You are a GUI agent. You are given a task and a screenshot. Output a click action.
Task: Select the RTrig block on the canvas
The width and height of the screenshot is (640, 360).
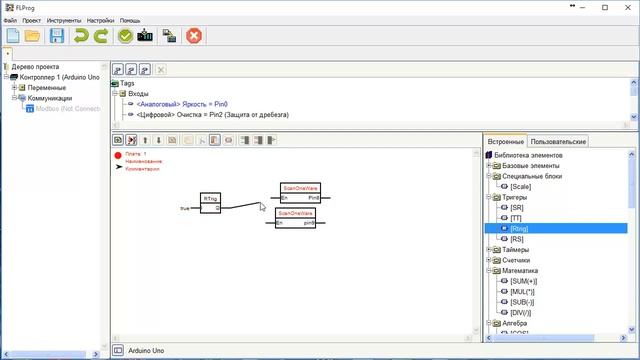click(x=211, y=203)
